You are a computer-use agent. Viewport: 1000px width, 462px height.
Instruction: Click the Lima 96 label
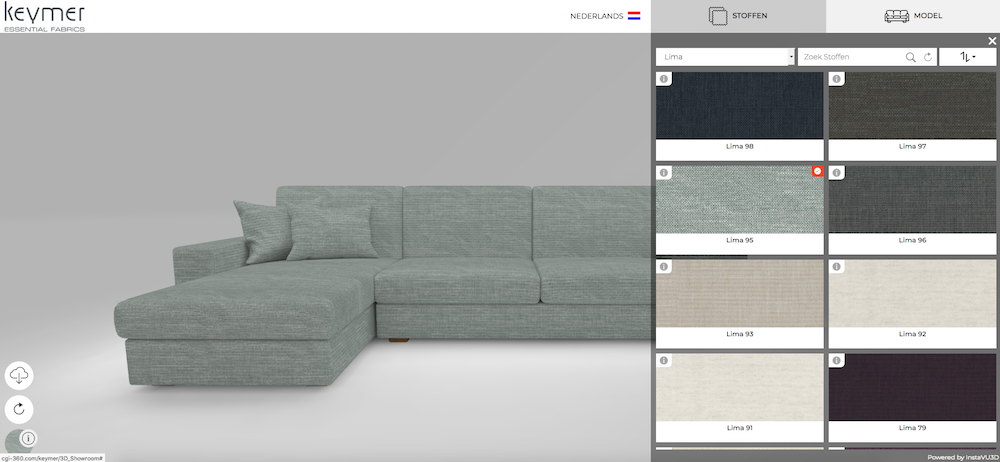point(912,240)
